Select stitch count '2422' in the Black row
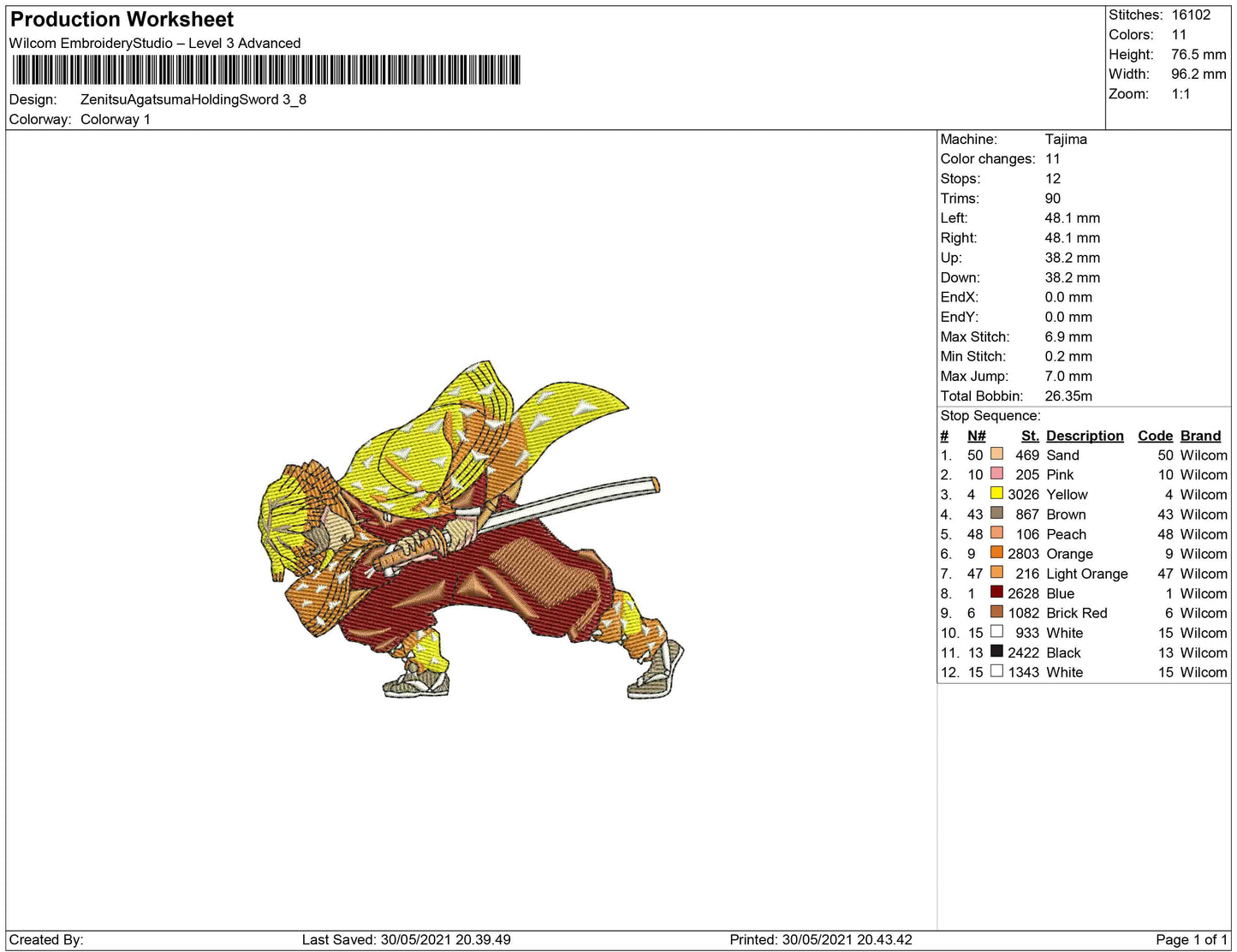 [1023, 652]
